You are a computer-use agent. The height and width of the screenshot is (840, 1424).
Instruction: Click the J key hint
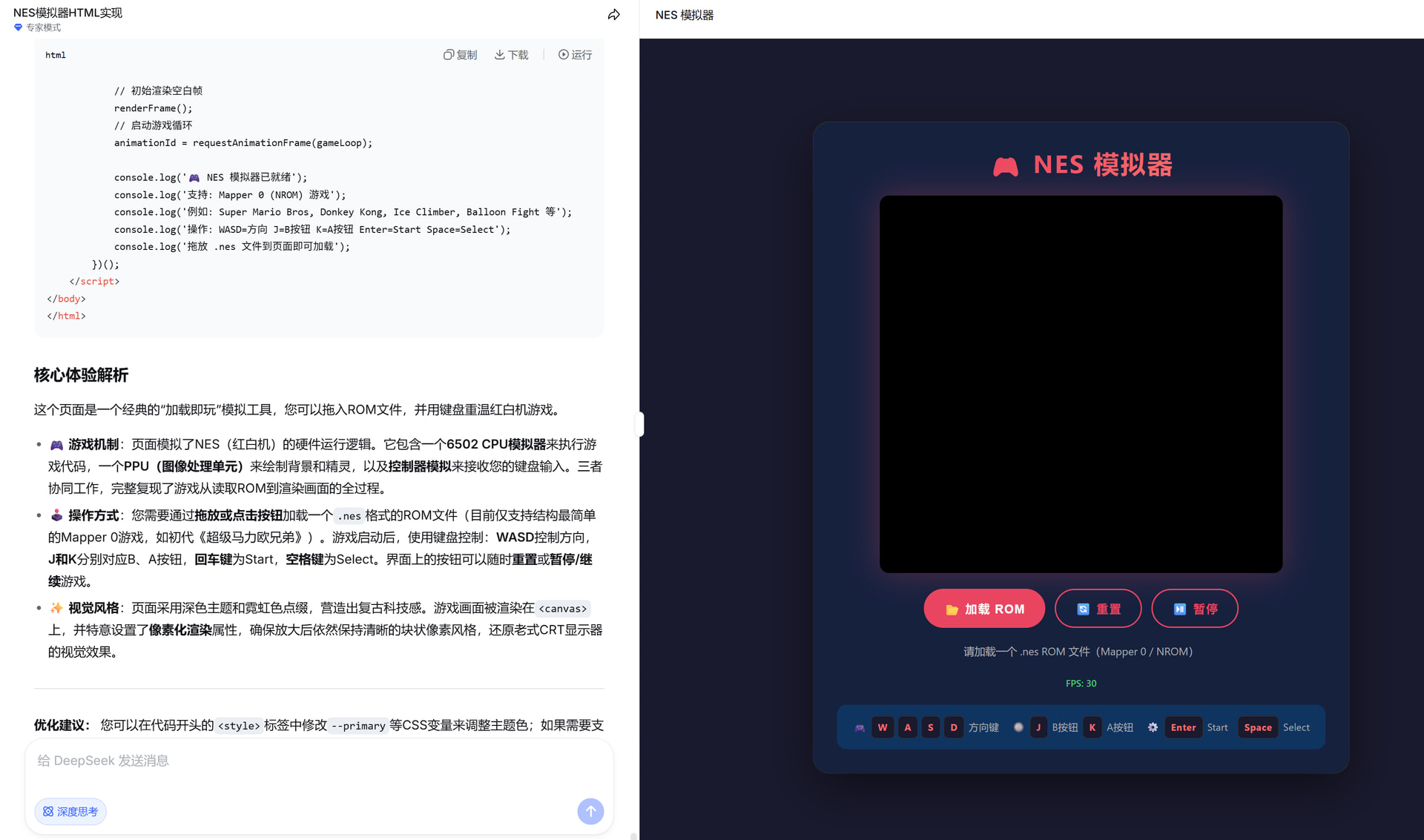click(1038, 727)
